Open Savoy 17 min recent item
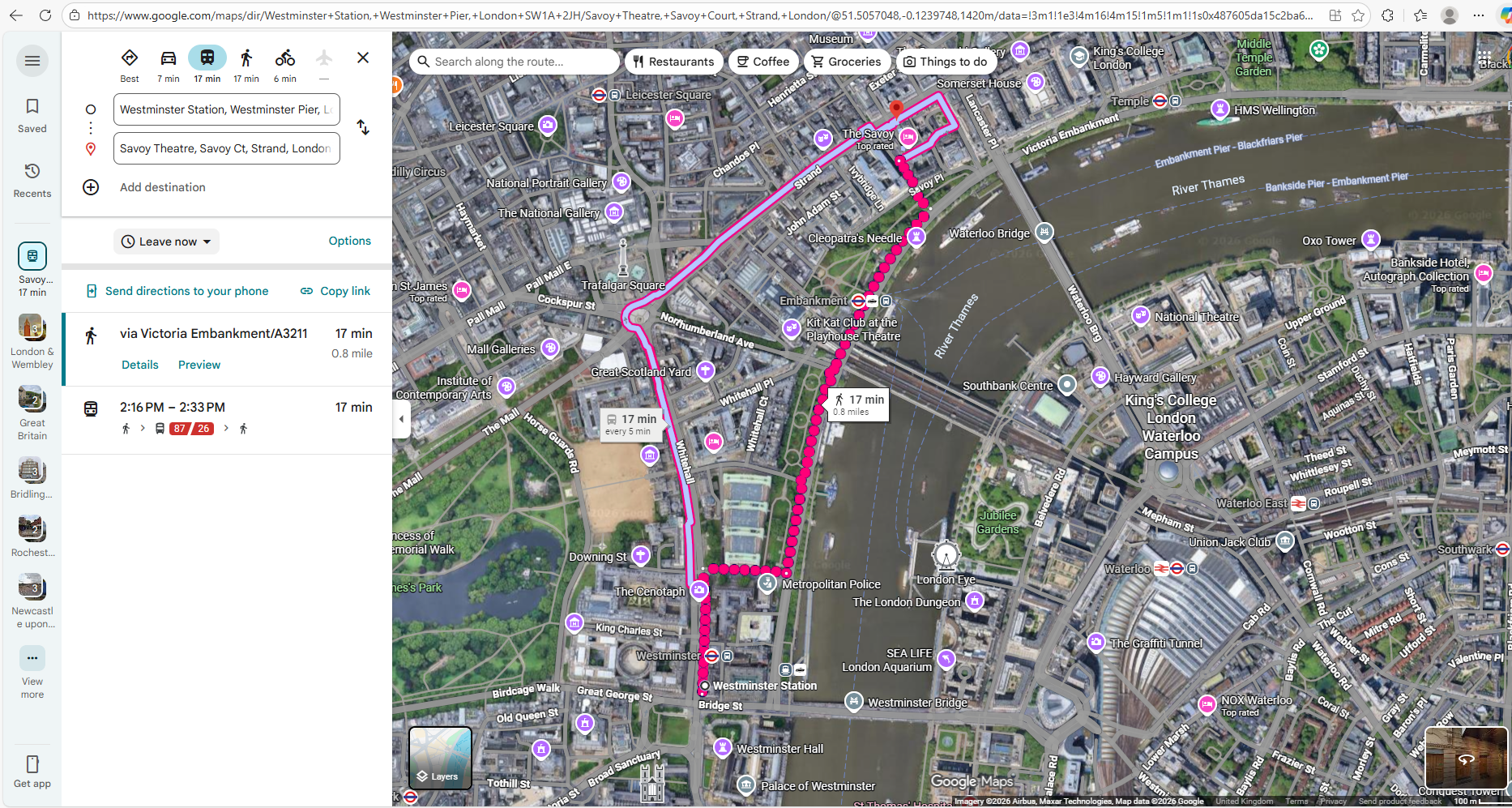 pyautogui.click(x=32, y=270)
